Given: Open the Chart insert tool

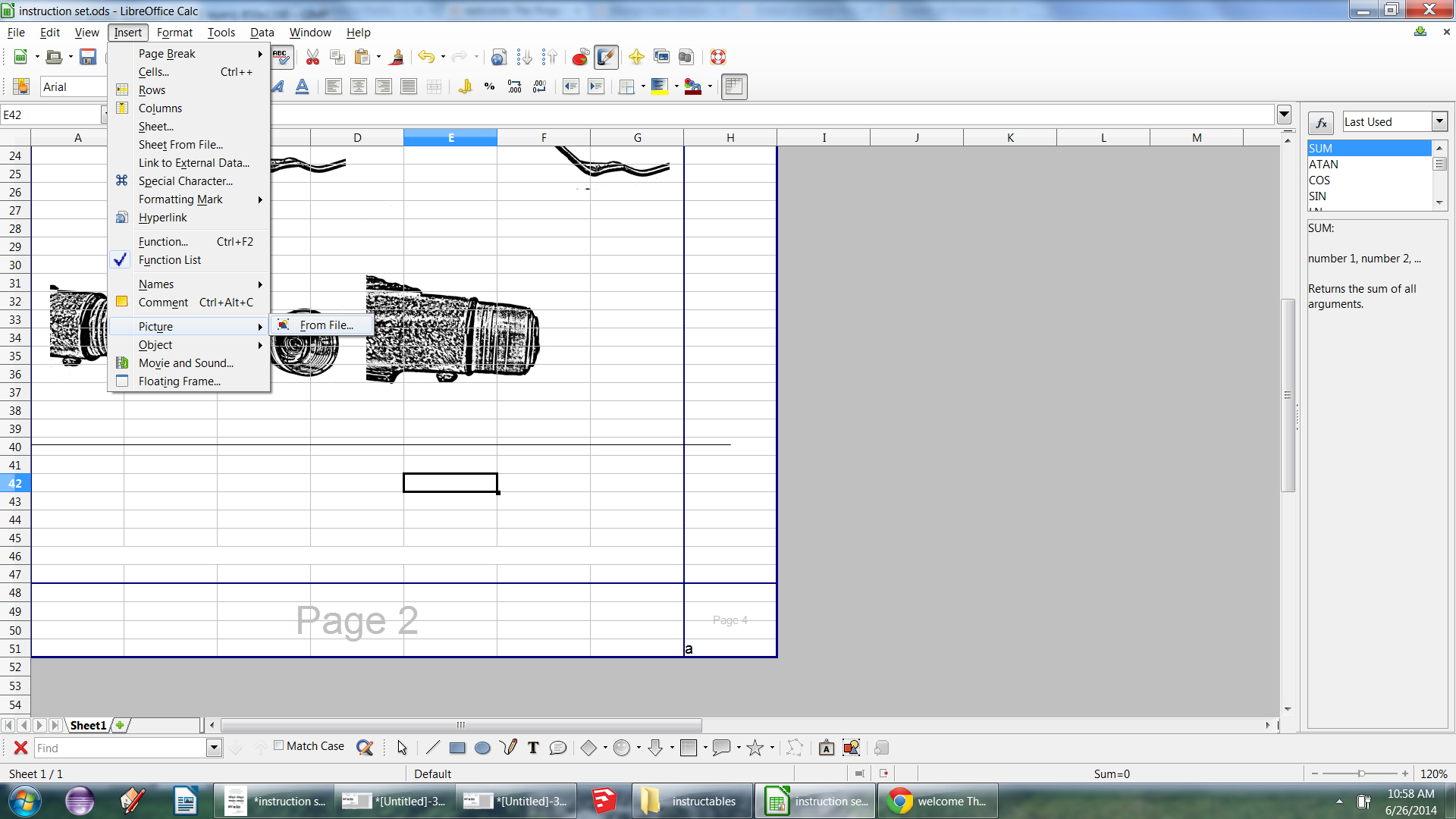Looking at the screenshot, I should [x=580, y=58].
